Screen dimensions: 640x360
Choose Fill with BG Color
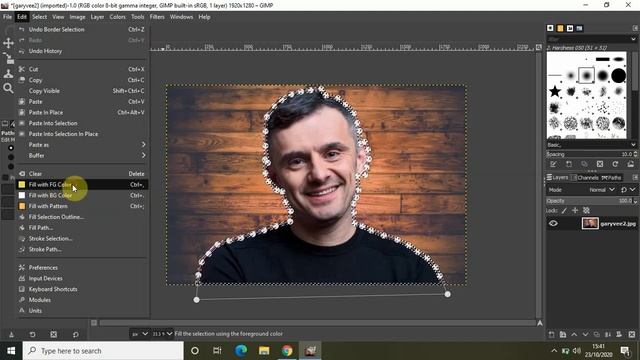[x=82, y=196]
